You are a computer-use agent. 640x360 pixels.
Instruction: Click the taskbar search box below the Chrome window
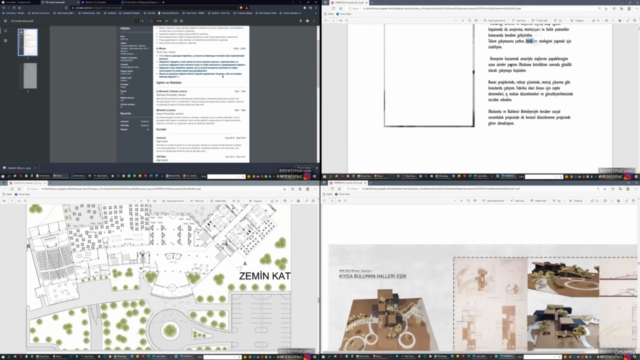(226, 176)
